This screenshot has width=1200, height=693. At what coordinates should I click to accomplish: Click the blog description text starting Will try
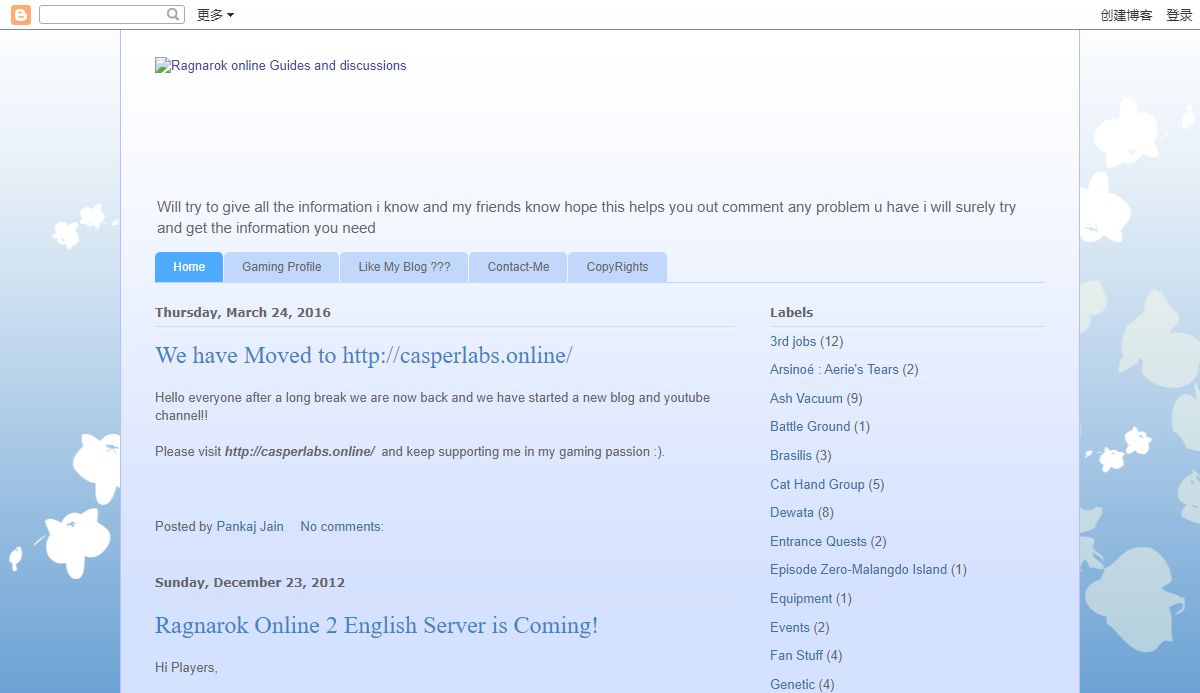(586, 217)
